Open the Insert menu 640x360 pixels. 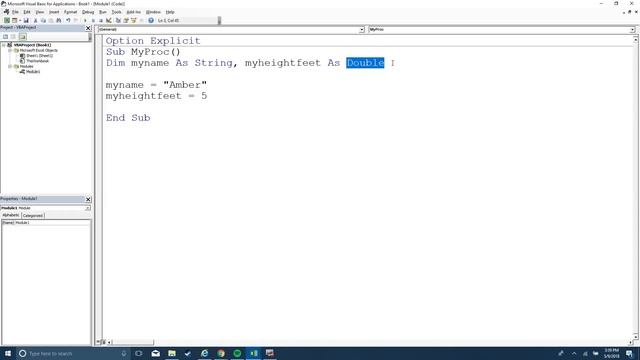[x=54, y=12]
